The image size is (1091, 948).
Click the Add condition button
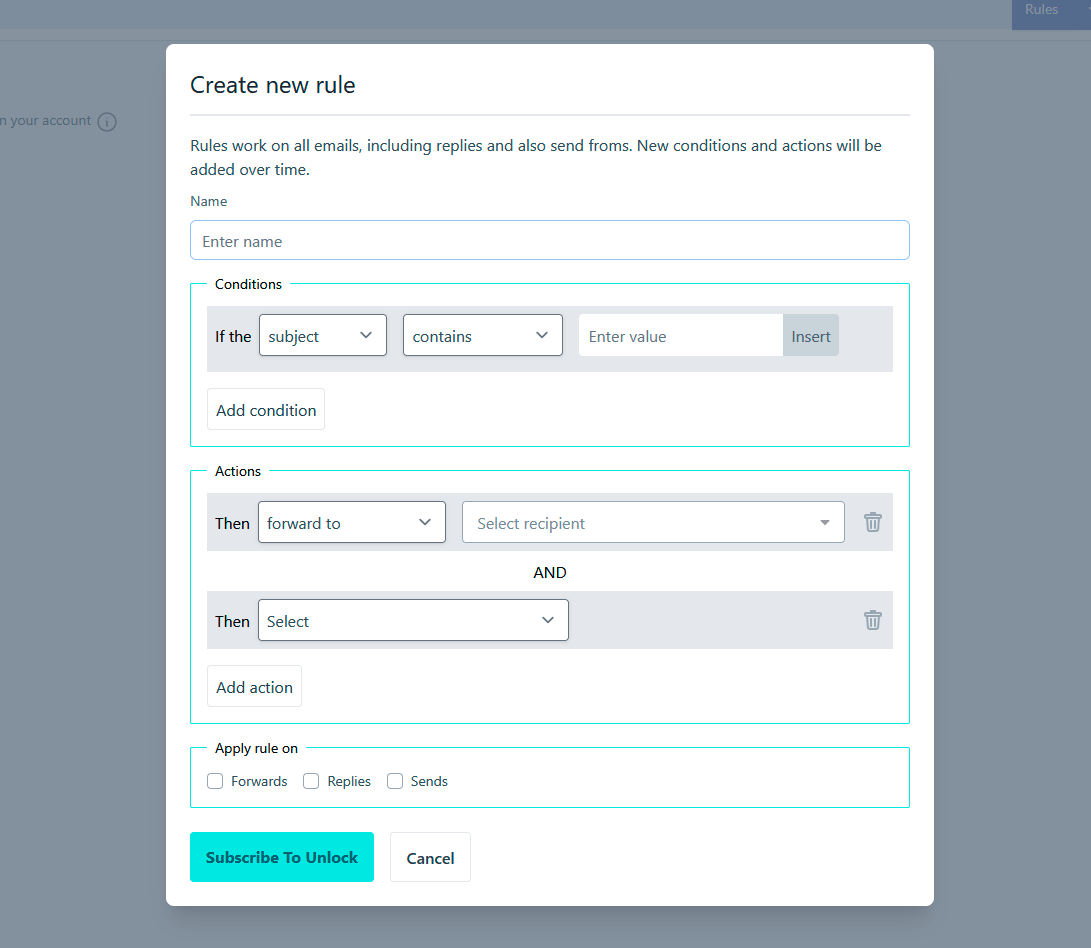(x=266, y=409)
